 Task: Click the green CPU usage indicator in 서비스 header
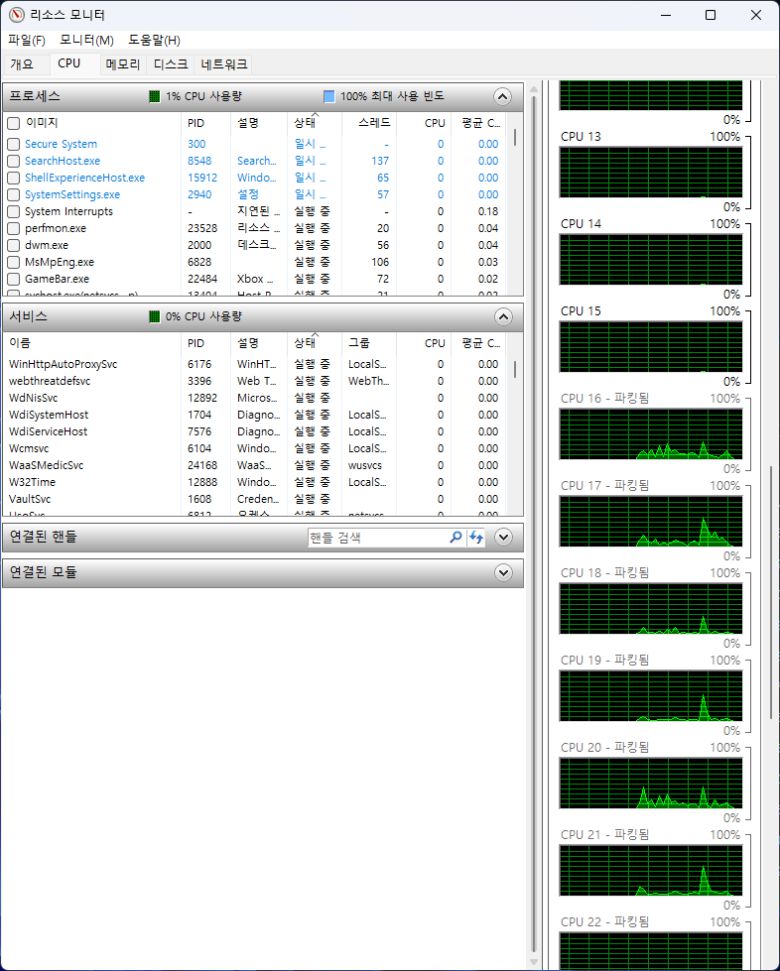tap(154, 317)
